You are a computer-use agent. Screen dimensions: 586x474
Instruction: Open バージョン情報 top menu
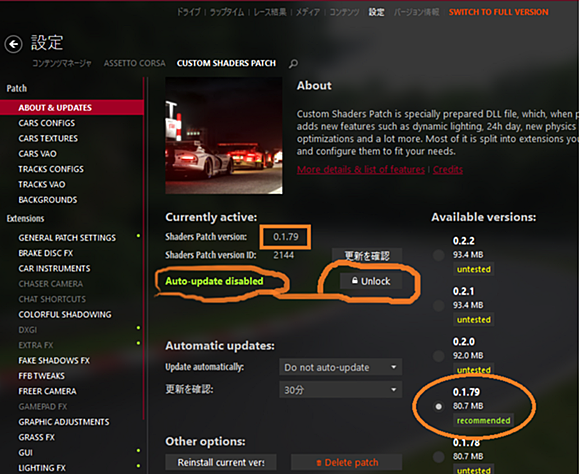(417, 12)
